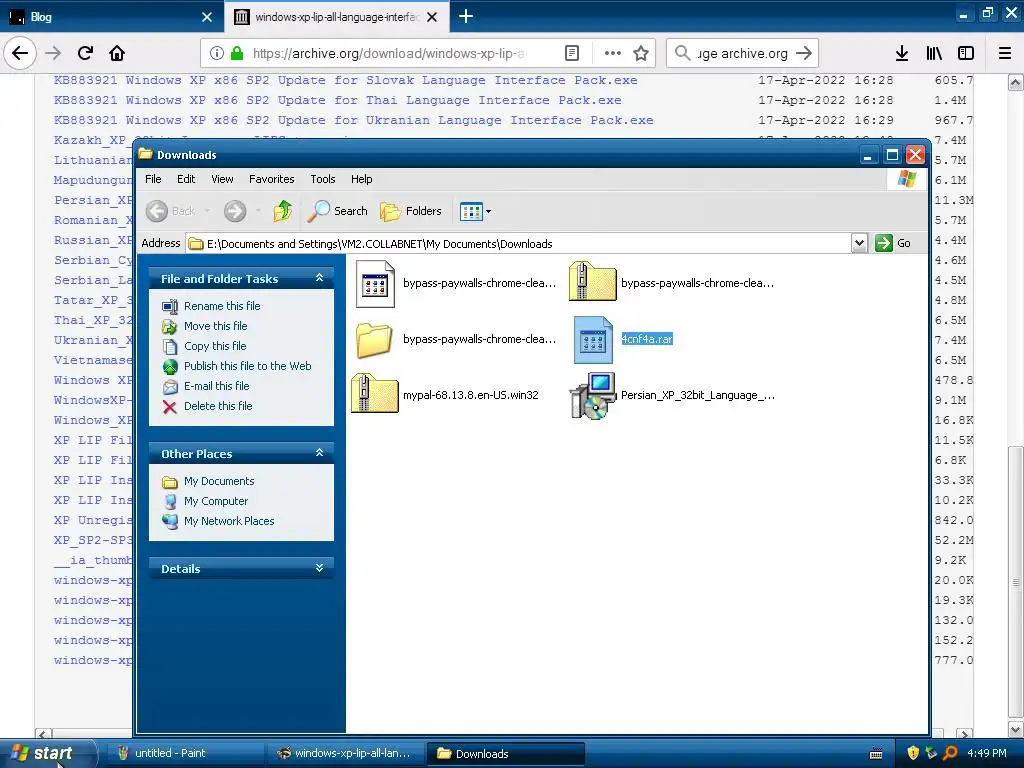
Task: Click the search go arrow in search box
Action: pyautogui.click(x=805, y=53)
